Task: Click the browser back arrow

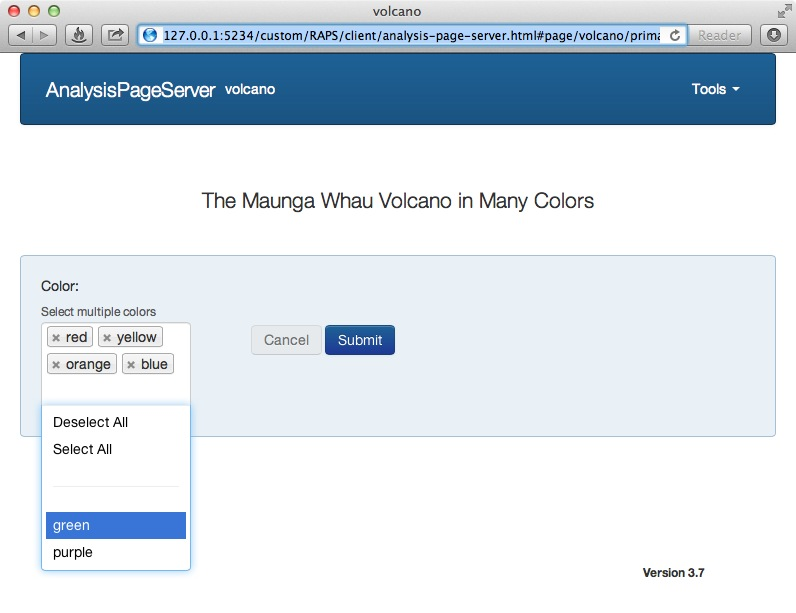Action: pyautogui.click(x=22, y=35)
